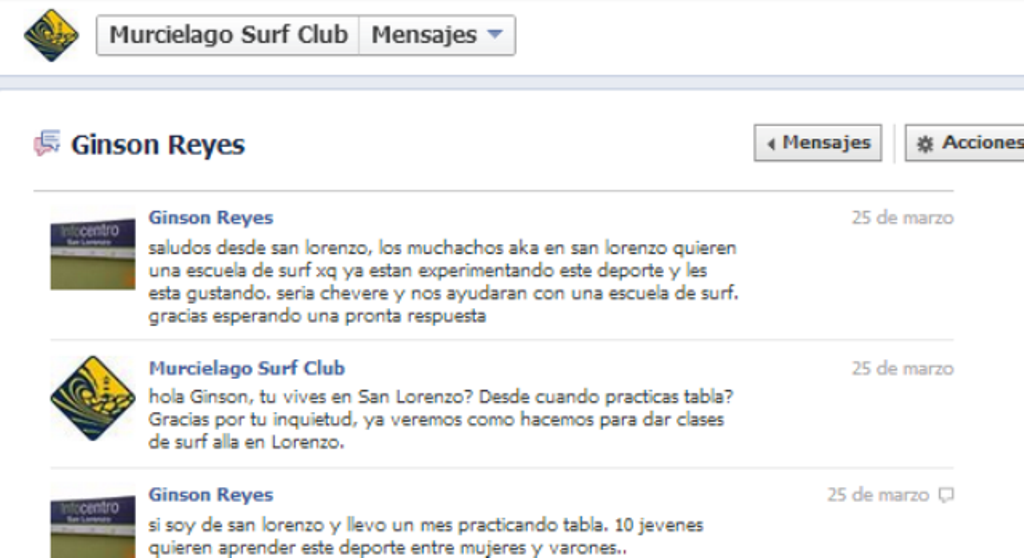This screenshot has height=558, width=1024.
Task: Click the 25 de marzo date on club reply
Action: [x=903, y=369]
